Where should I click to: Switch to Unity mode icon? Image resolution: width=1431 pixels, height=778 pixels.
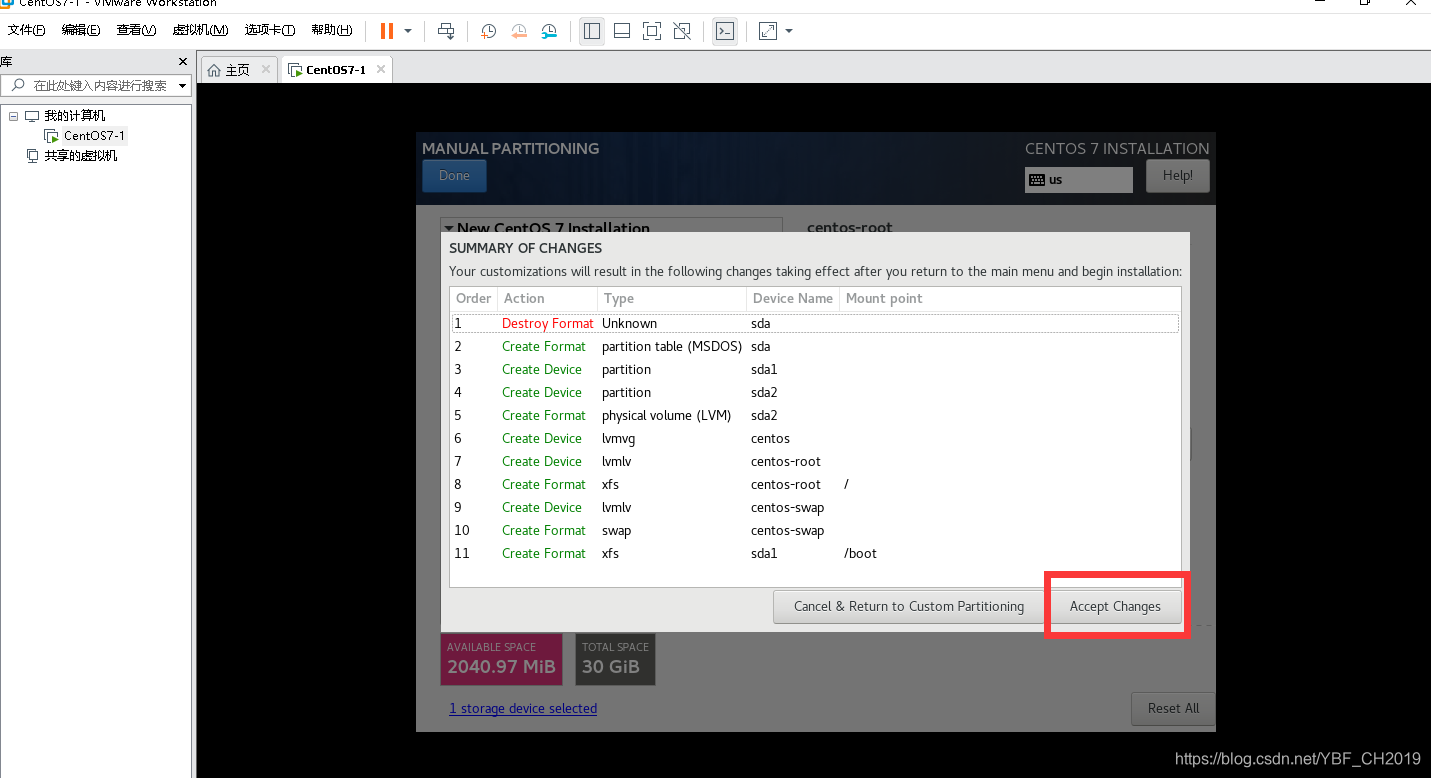tap(682, 31)
